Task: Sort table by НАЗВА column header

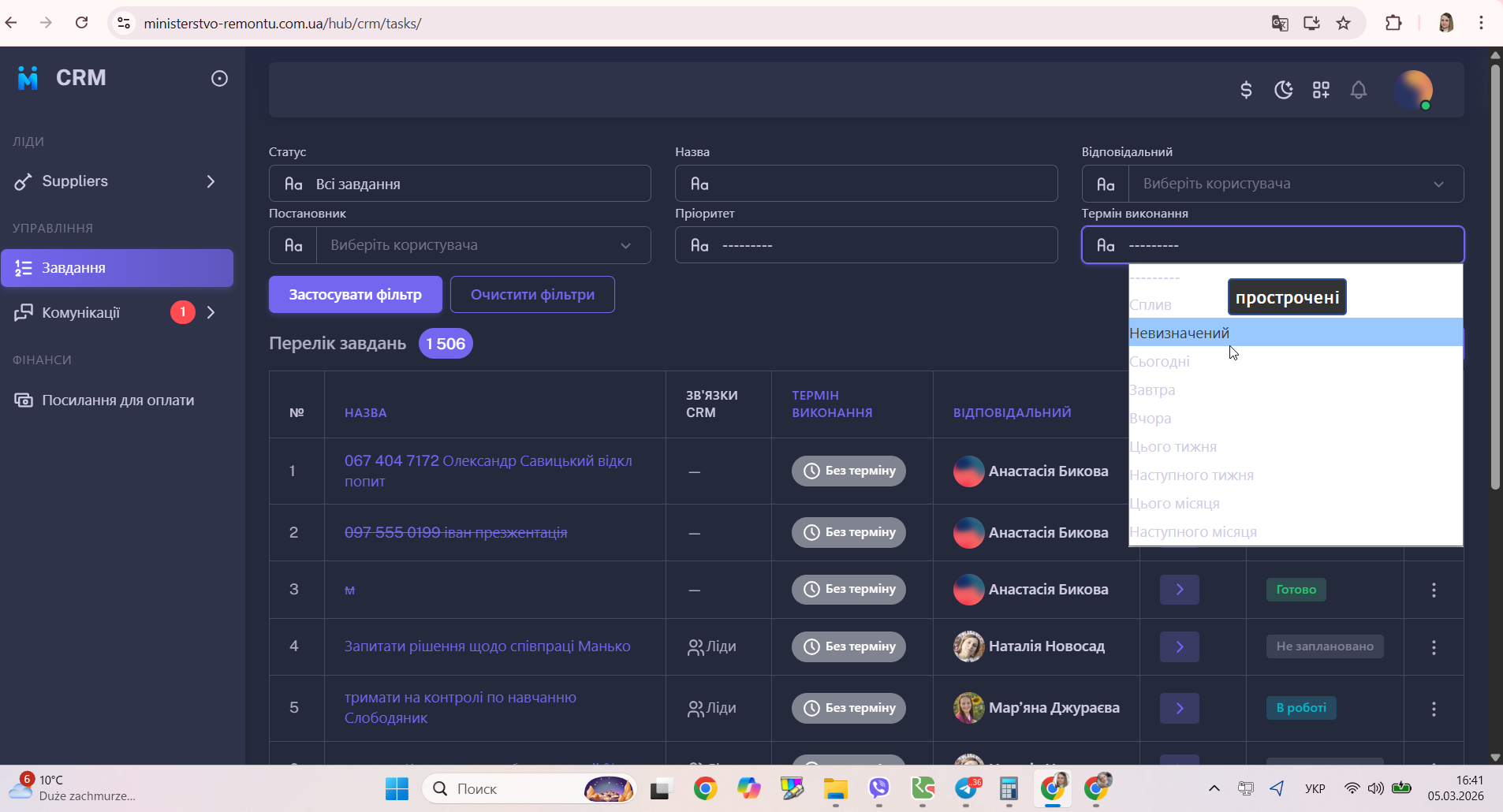Action: click(x=366, y=413)
